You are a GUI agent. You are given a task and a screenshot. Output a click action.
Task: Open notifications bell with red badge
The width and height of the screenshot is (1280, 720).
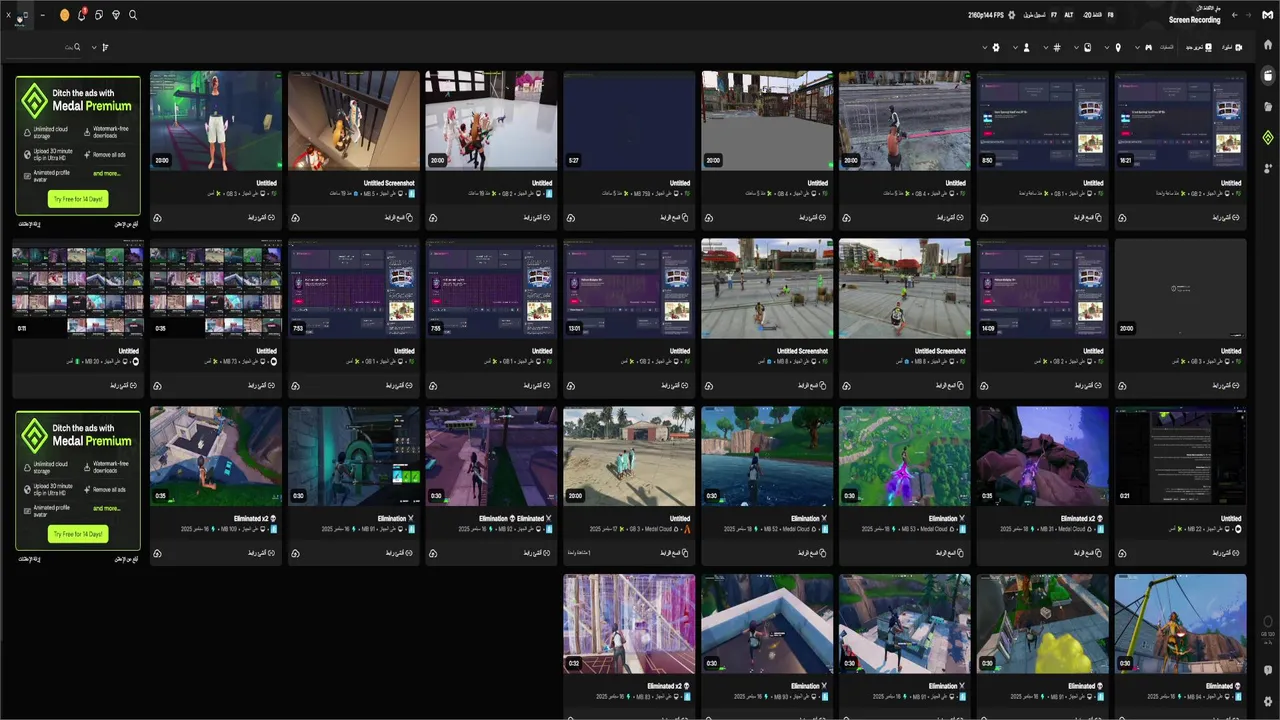pos(82,15)
